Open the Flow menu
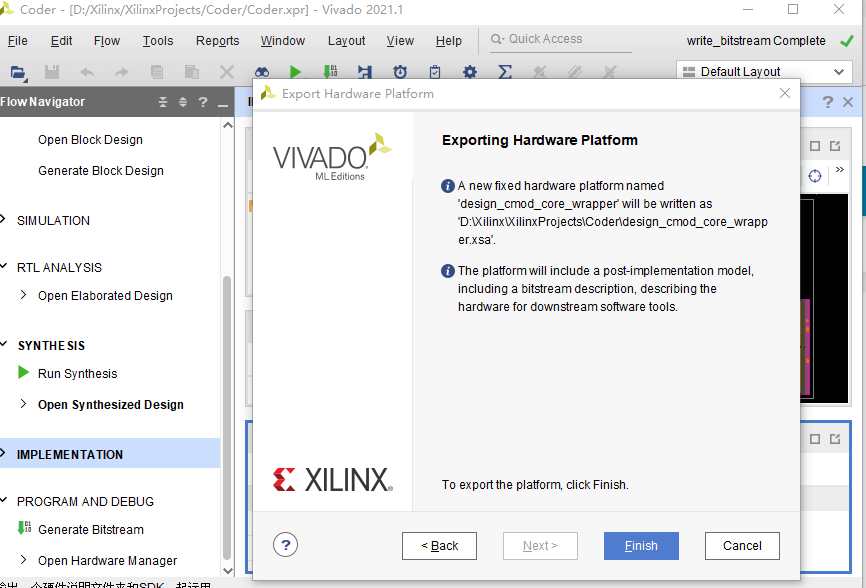Viewport: 866px width, 588px height. pyautogui.click(x=107, y=41)
